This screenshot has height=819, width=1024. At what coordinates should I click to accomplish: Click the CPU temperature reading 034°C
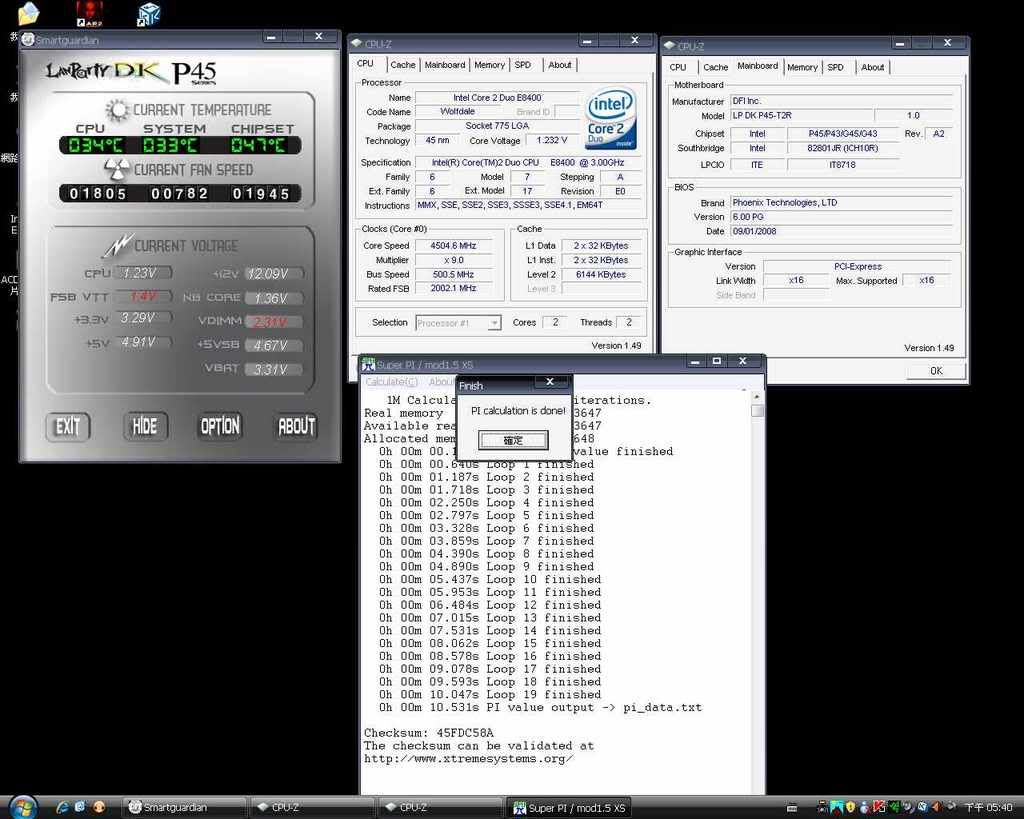click(95, 145)
